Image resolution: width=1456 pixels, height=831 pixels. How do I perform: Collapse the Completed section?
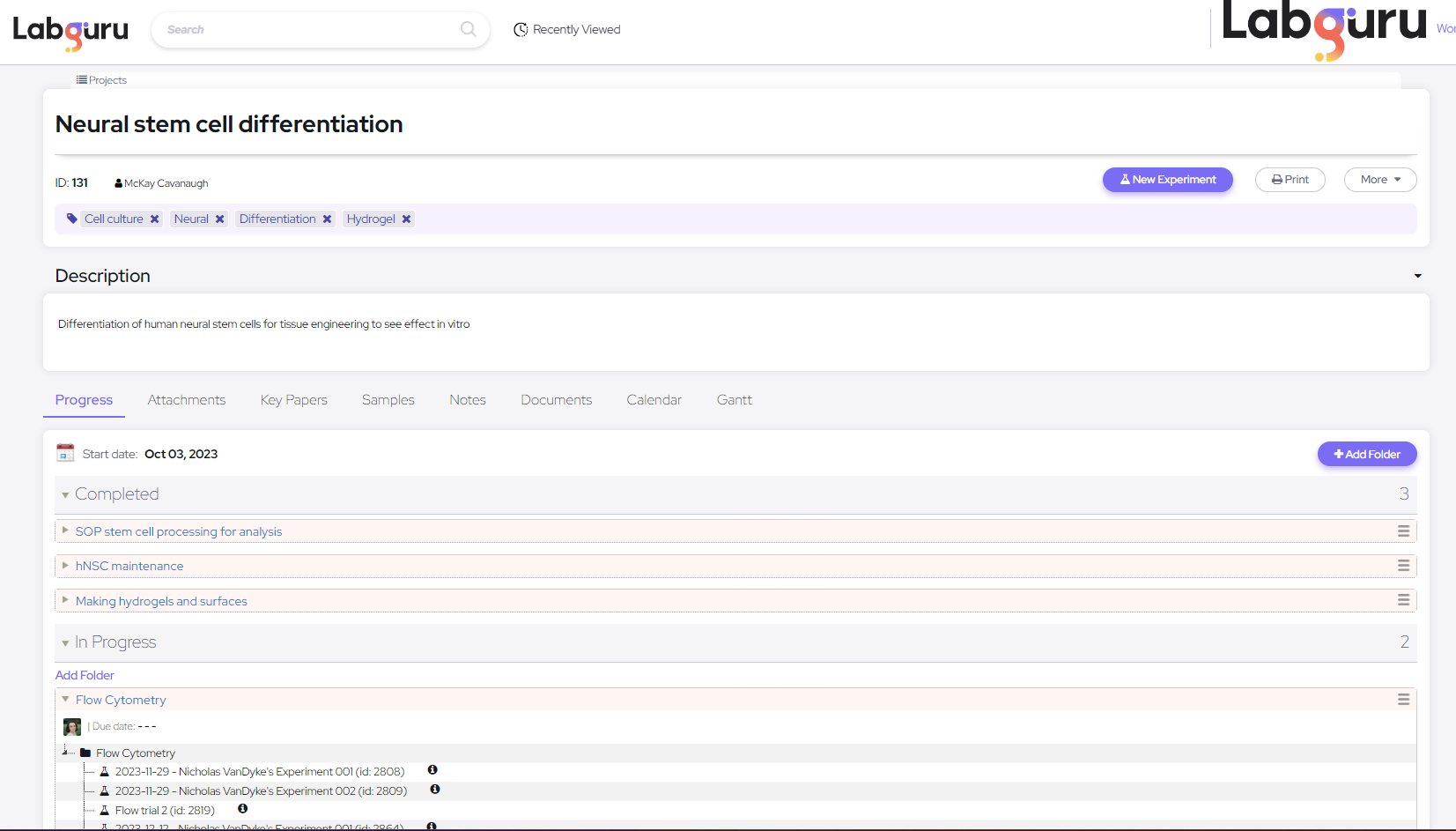(65, 495)
